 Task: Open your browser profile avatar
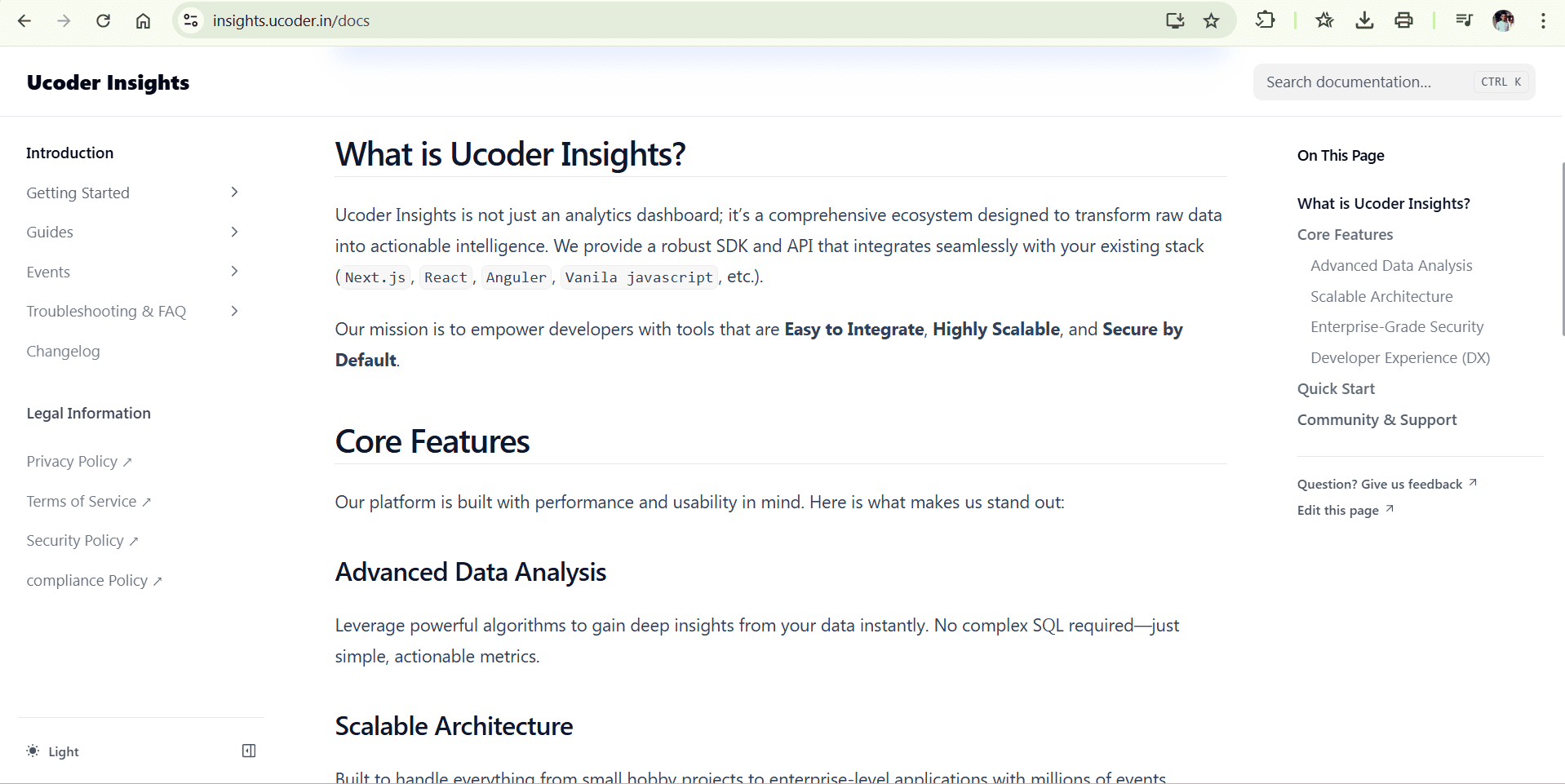point(1502,20)
